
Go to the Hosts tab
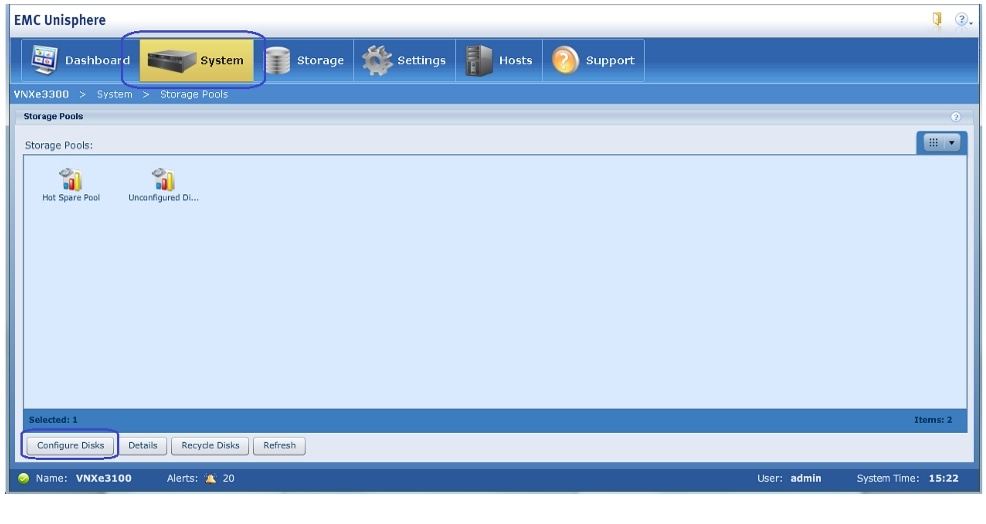(499, 60)
